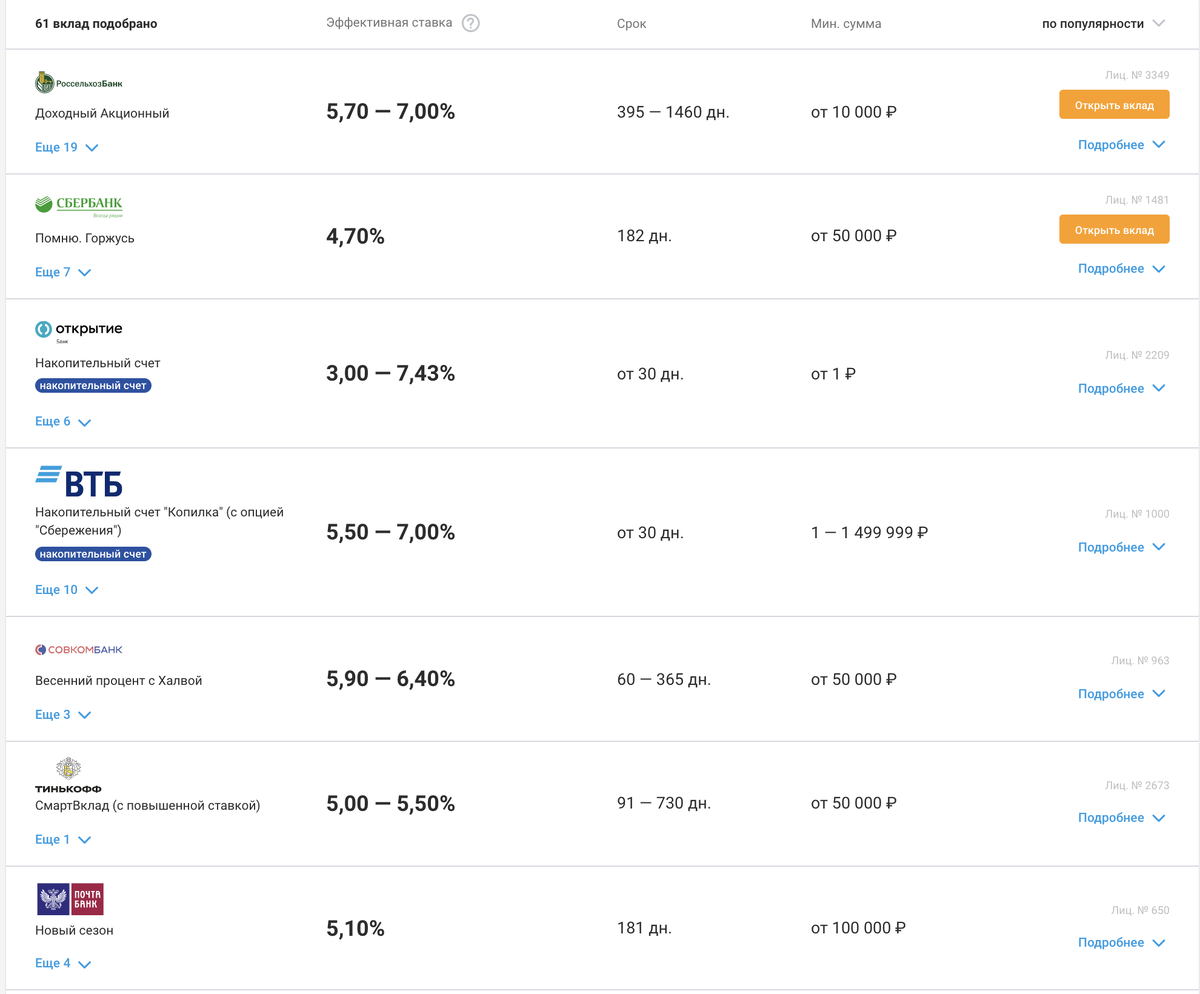Click 'накопительный счет' badge under Otkritie

[93, 386]
